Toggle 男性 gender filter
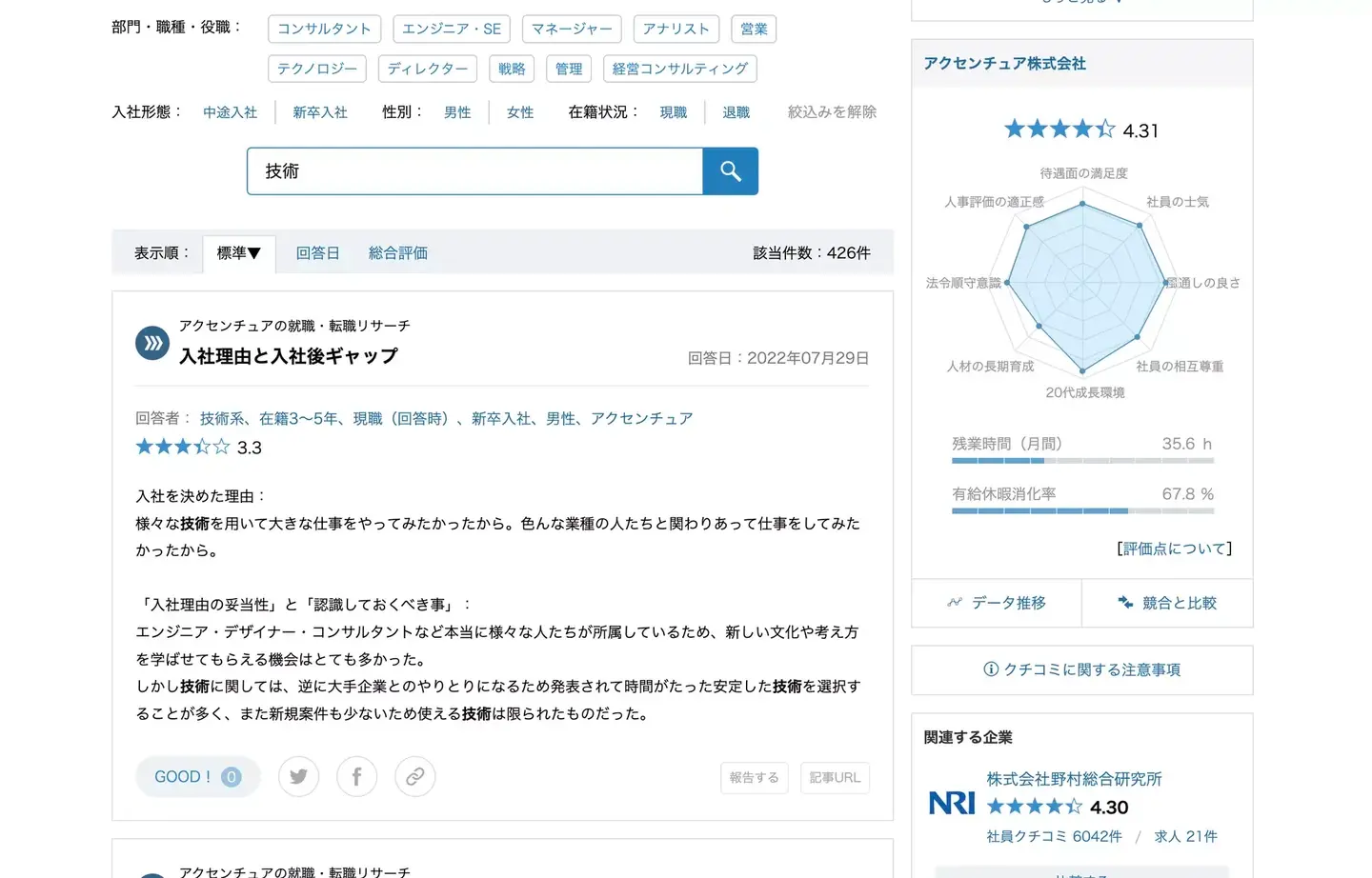This screenshot has height=878, width=1372. [457, 112]
